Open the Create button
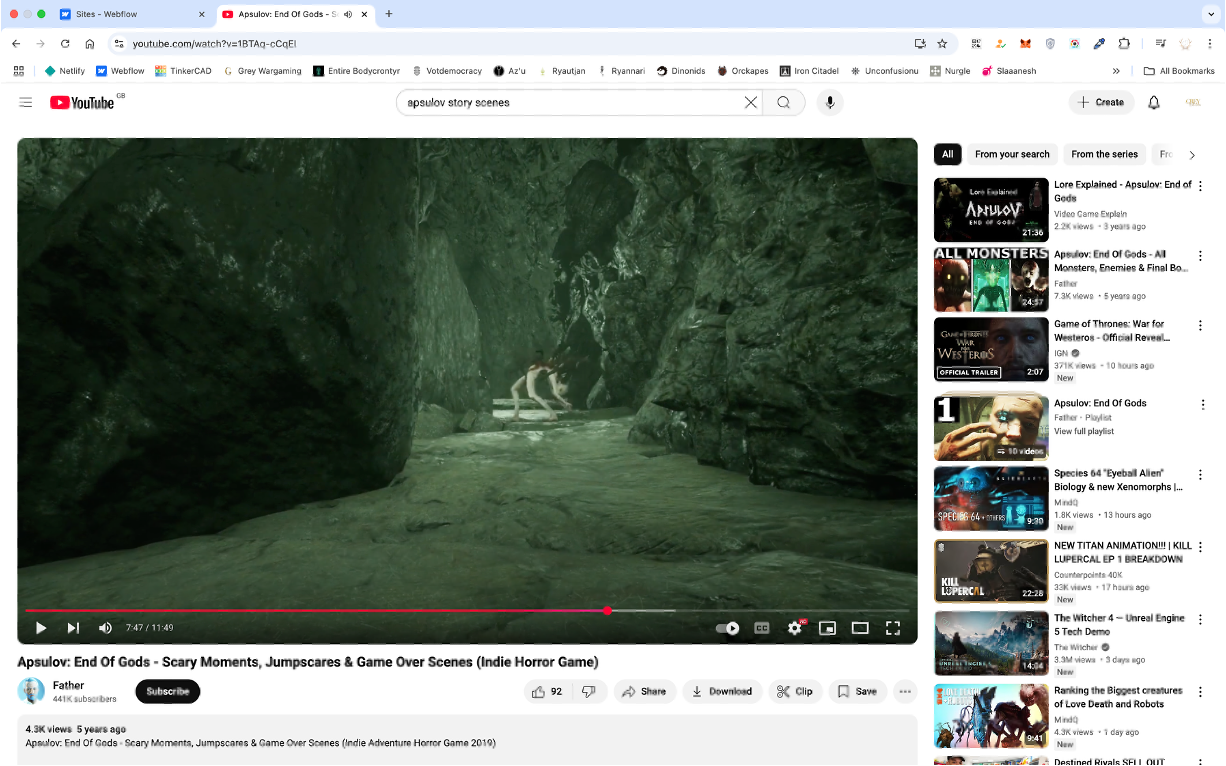The image size is (1226, 766). [x=1101, y=102]
